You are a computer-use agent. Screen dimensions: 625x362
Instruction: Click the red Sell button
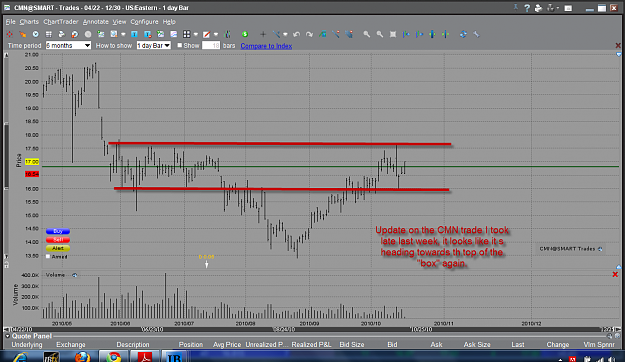click(58, 240)
